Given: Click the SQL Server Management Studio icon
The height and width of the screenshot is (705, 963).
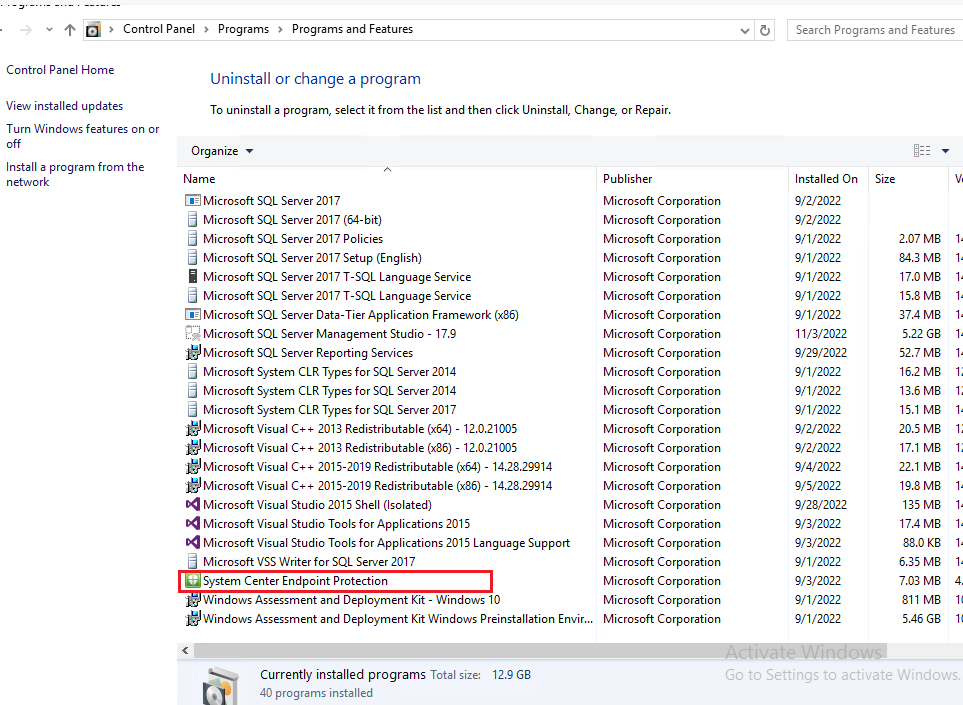Looking at the screenshot, I should [x=192, y=333].
